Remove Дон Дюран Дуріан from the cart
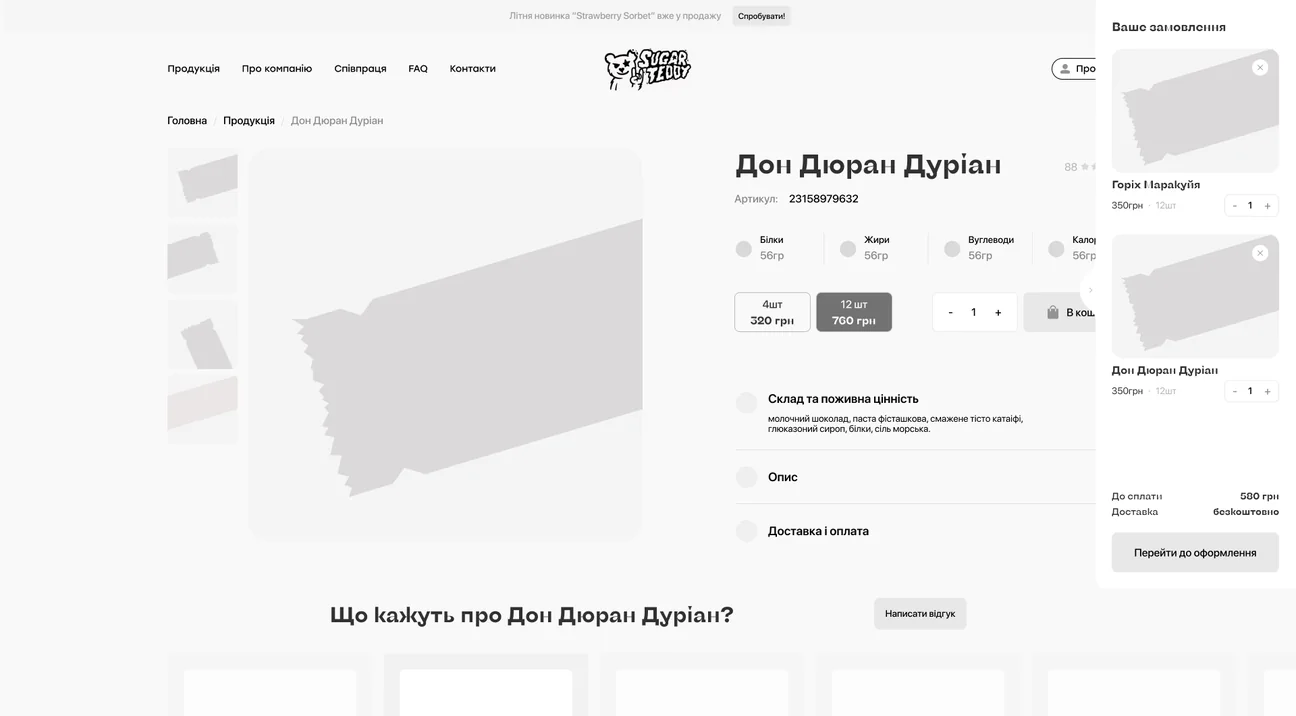1296x716 pixels. coord(1260,253)
